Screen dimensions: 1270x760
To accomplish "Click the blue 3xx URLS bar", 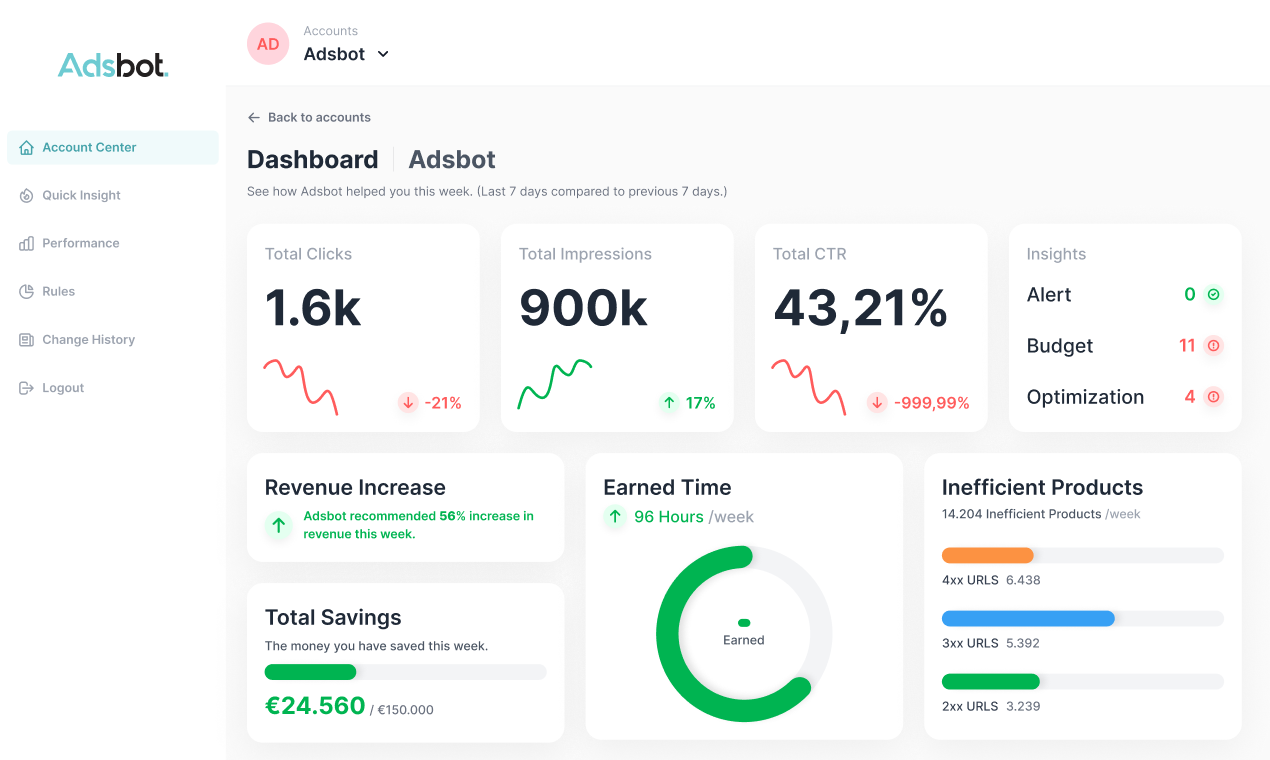I will (x=1028, y=618).
